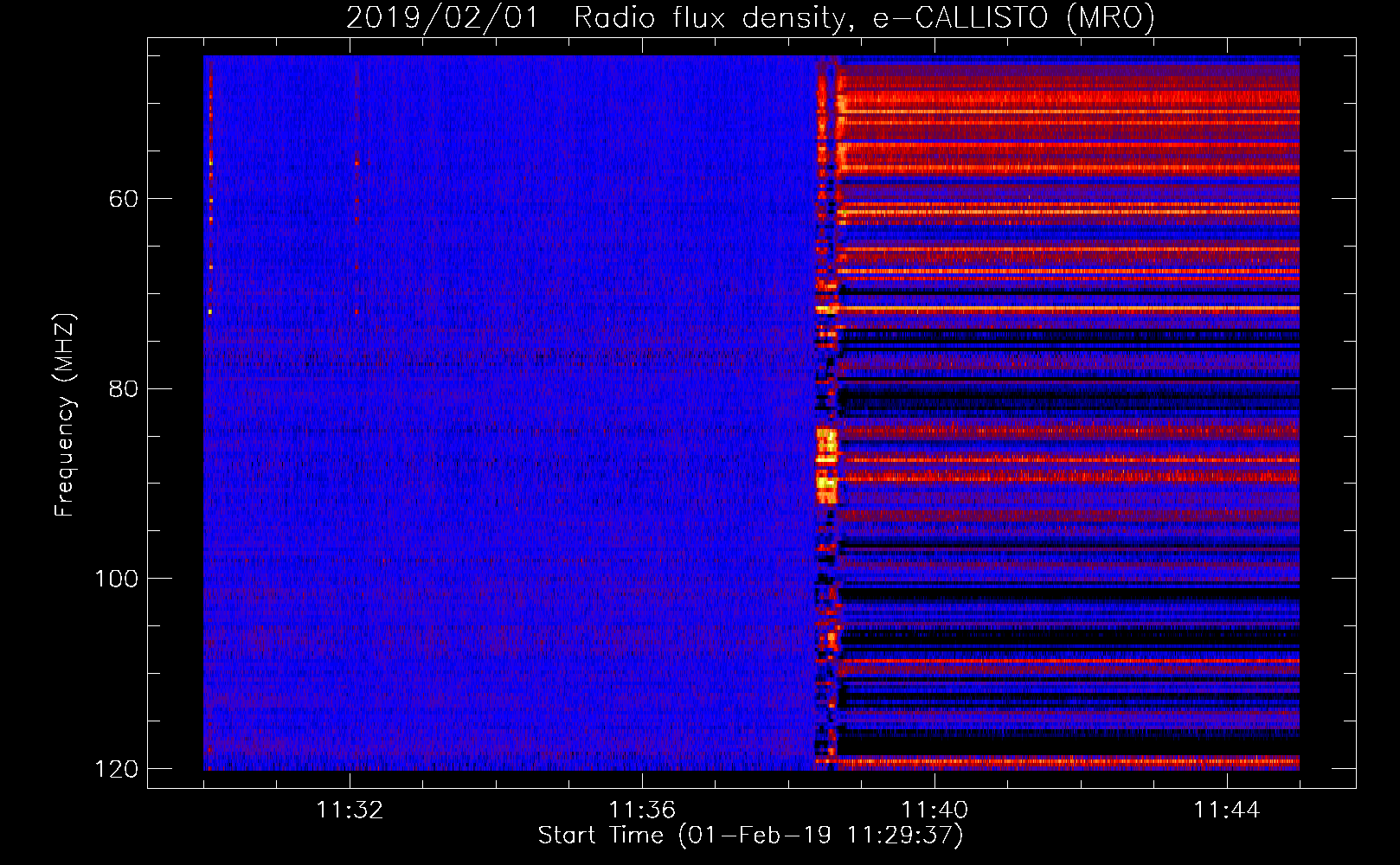Click the date "2019/02/01" in the title
Screen dimensions: 1400x865
click(x=442, y=17)
